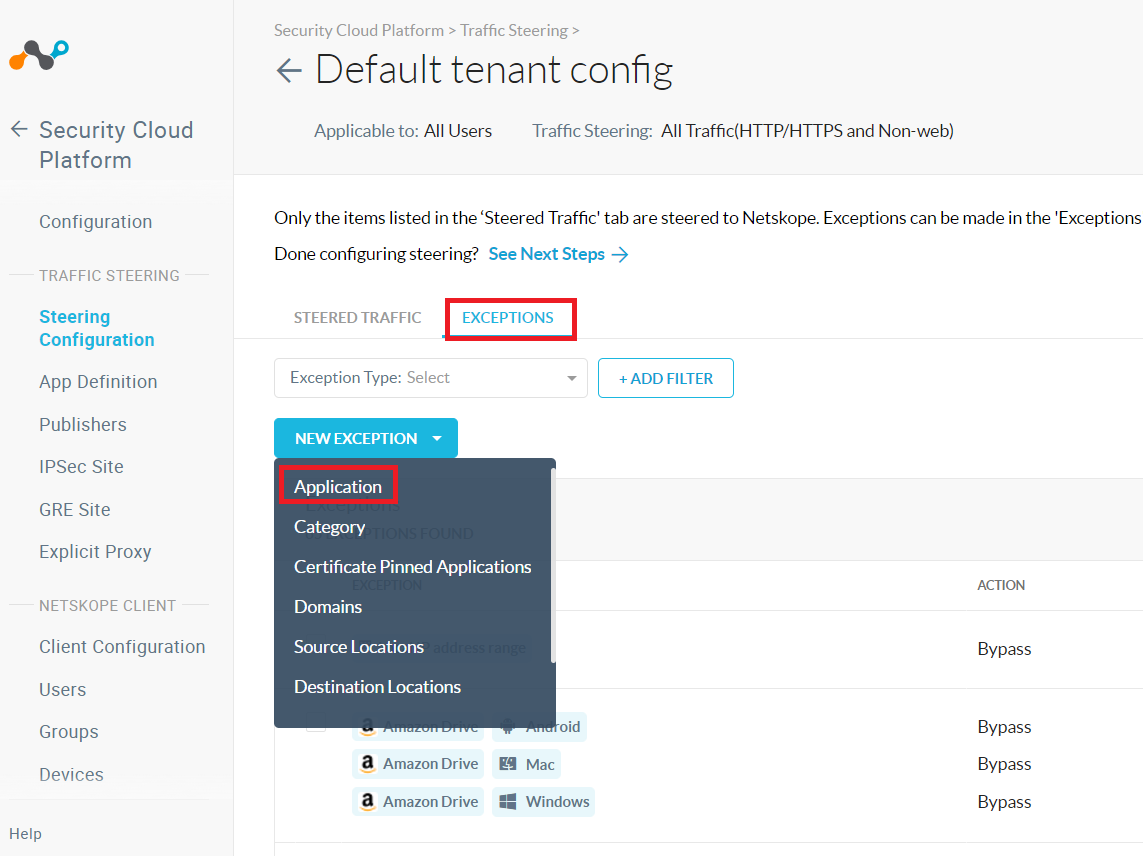Screen dimensions: 1143x856
Task: Click back arrow beside Security Cloud Platform
Action: [x=19, y=130]
